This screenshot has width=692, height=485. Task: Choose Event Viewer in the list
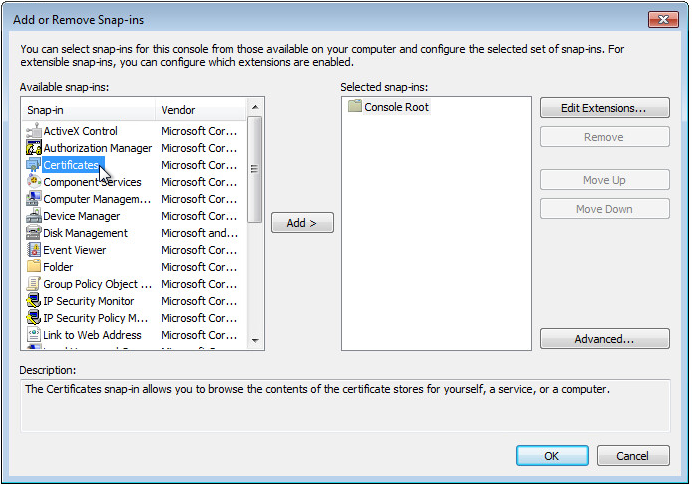coord(75,250)
